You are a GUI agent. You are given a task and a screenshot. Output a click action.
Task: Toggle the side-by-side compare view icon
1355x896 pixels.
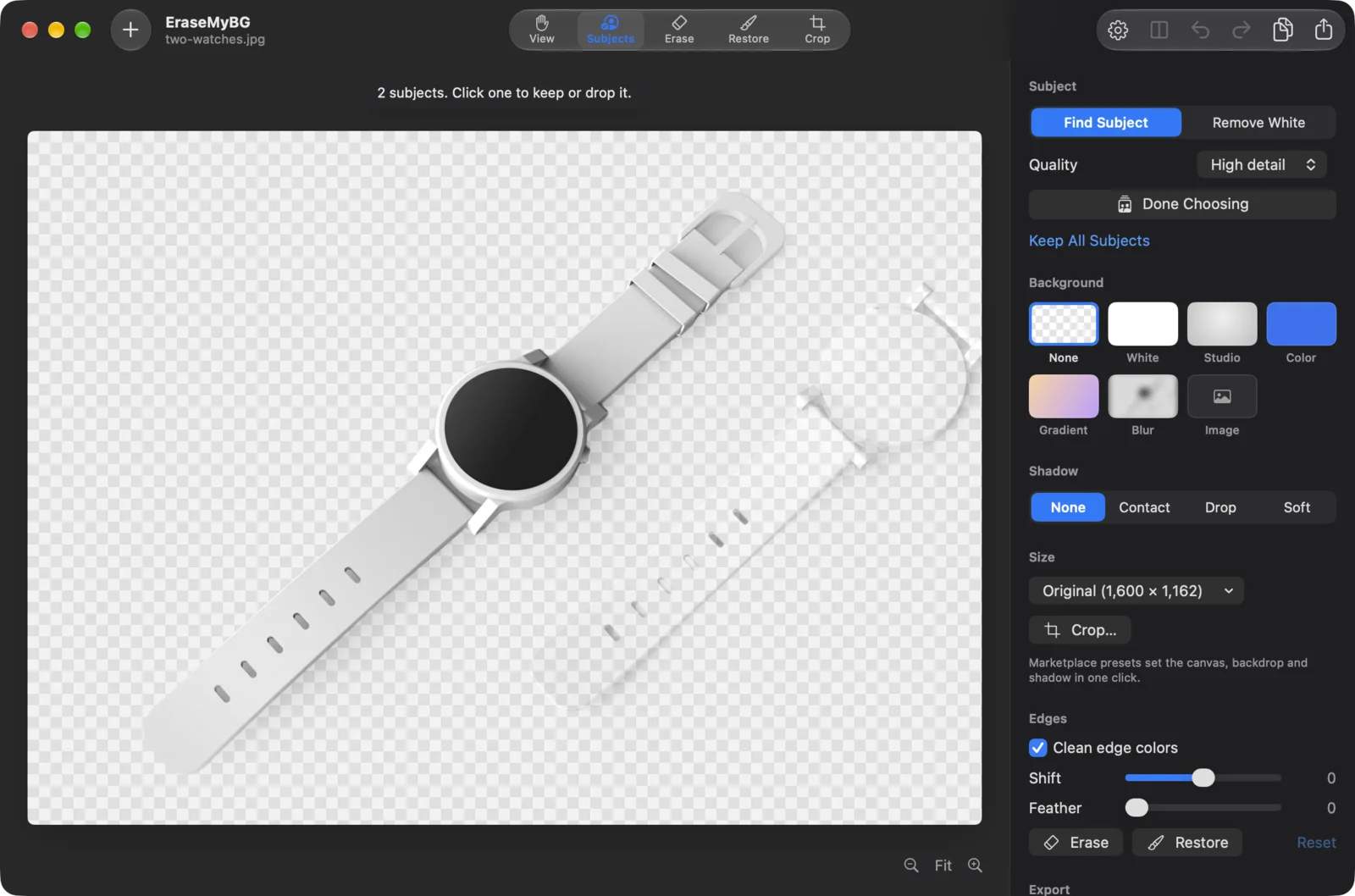1159,30
